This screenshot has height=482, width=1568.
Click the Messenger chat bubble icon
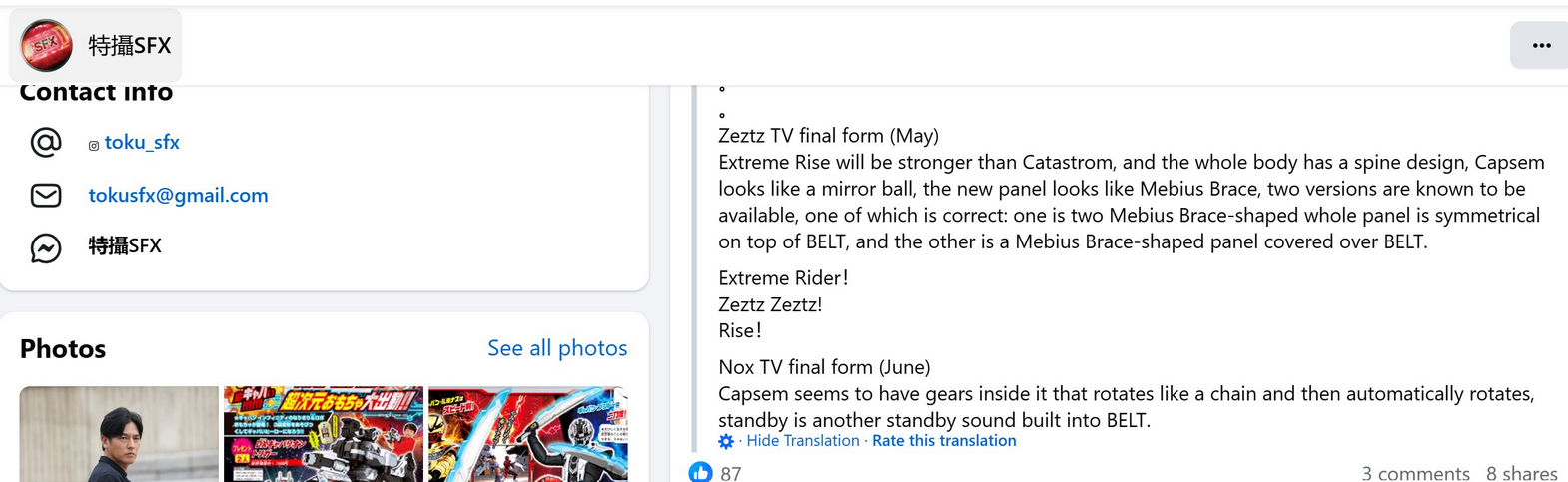(x=46, y=247)
